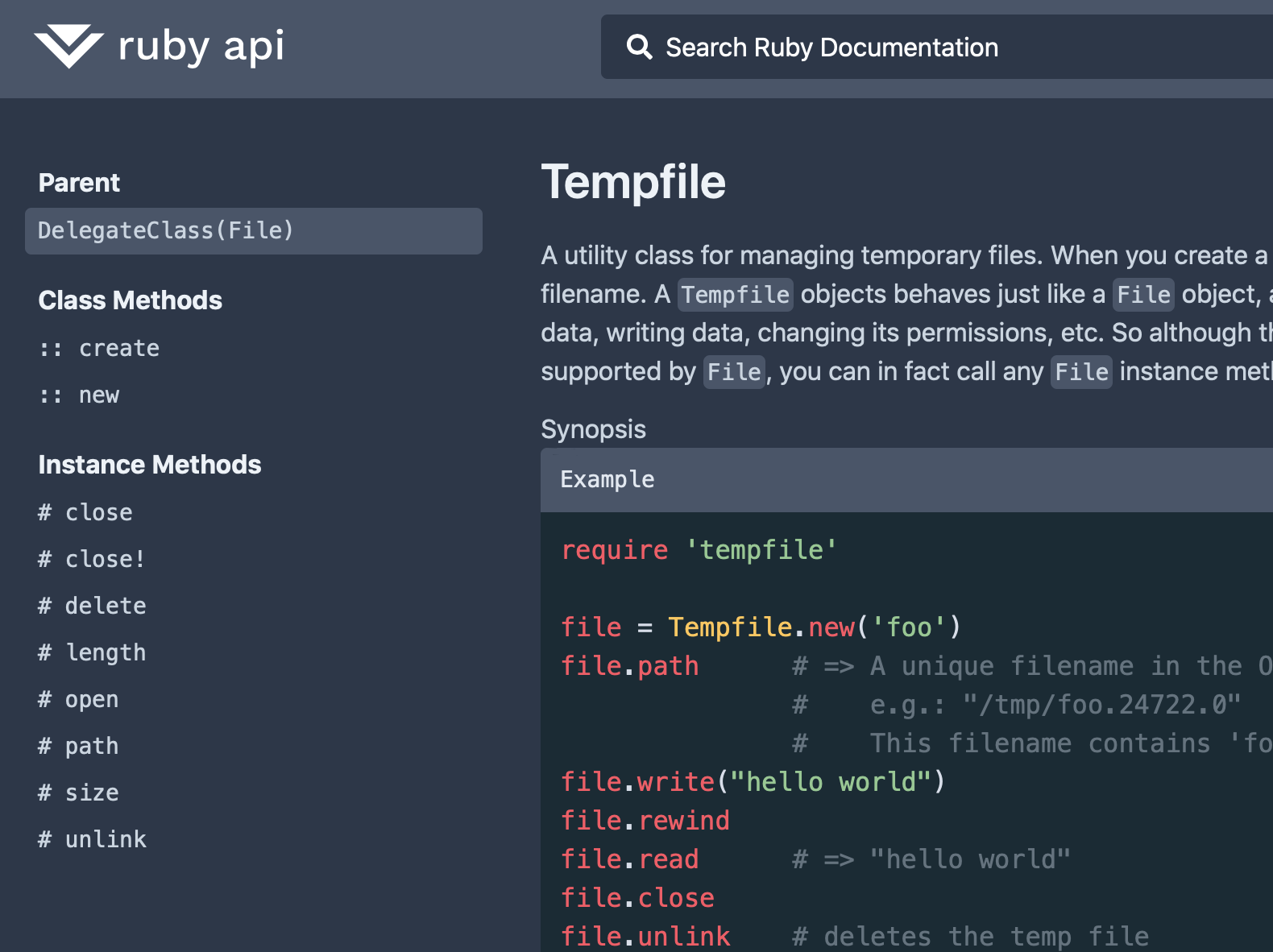The image size is (1273, 952).
Task: Click the Synopsis label
Action: tap(594, 429)
